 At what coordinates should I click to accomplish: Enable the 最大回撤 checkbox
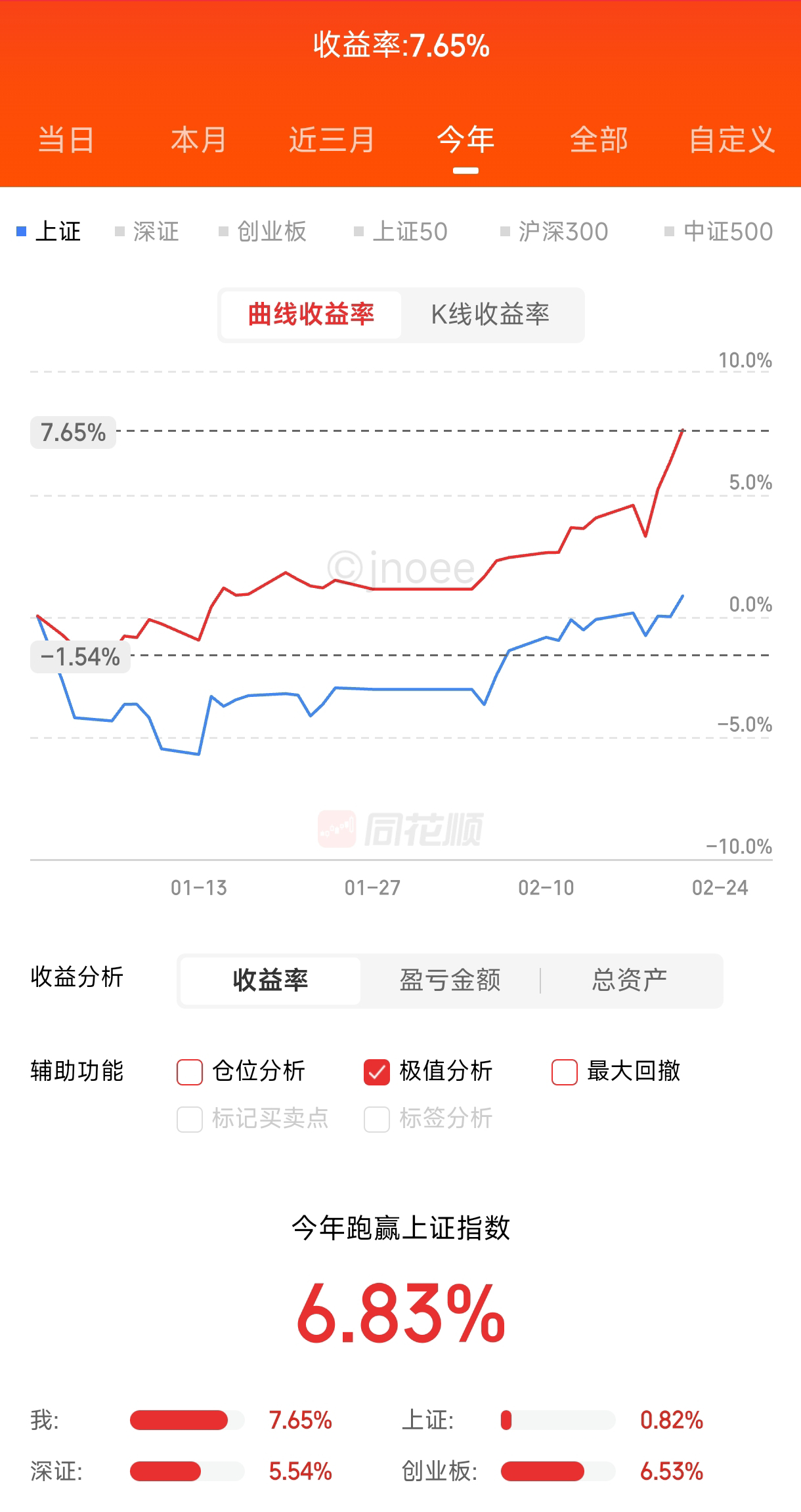click(565, 1072)
